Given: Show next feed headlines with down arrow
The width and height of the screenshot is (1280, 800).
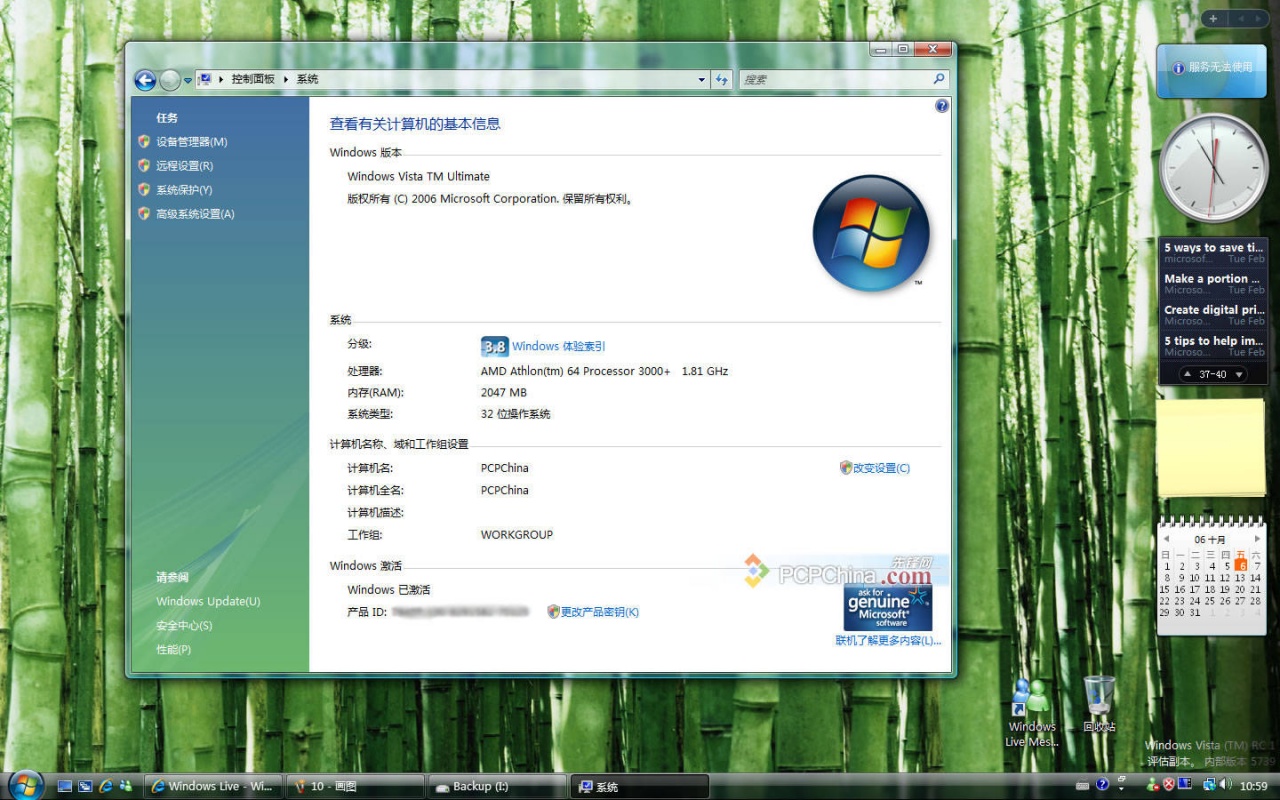Looking at the screenshot, I should [1240, 375].
